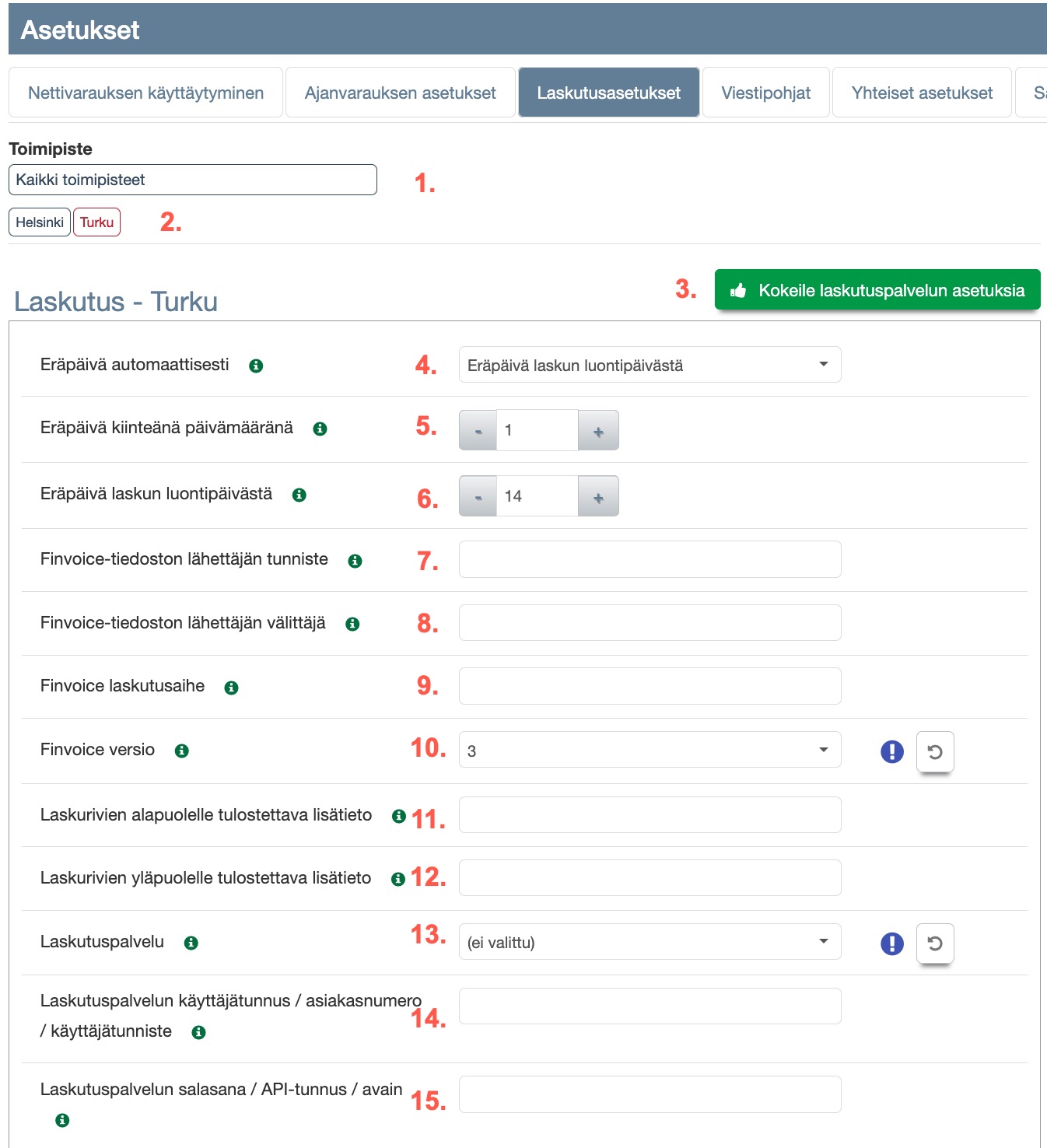Increase Eräpäivä kiinteänä päivämääränä with plus
1047x1148 pixels.
pyautogui.click(x=598, y=431)
